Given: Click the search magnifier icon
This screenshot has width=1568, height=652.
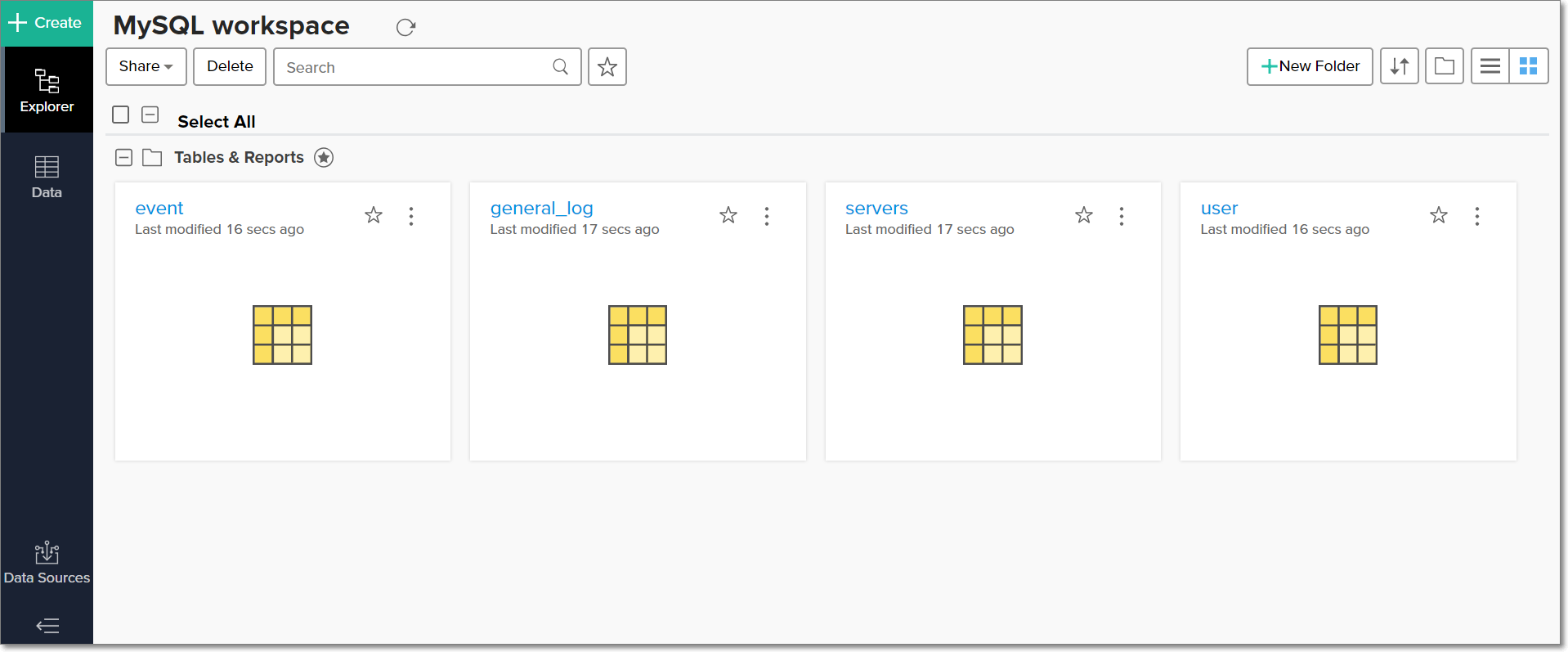Looking at the screenshot, I should coord(560,66).
